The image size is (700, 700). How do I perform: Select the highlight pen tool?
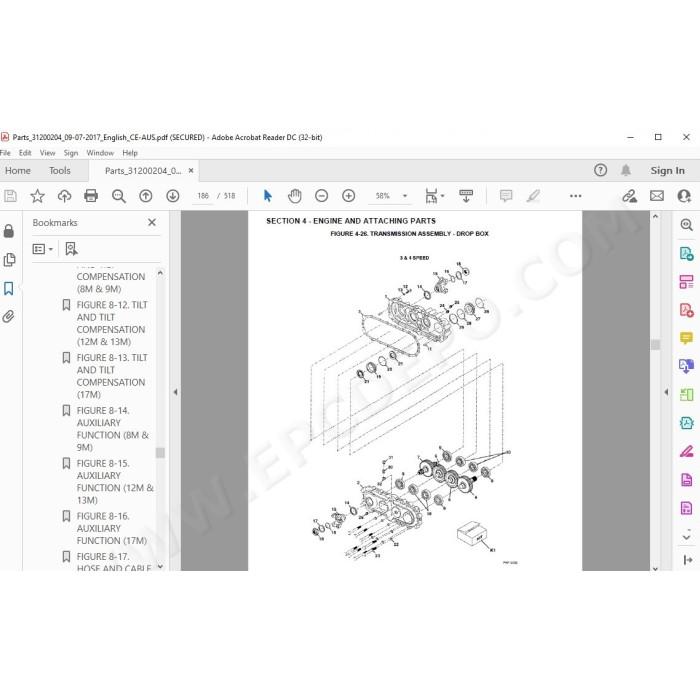coord(533,196)
